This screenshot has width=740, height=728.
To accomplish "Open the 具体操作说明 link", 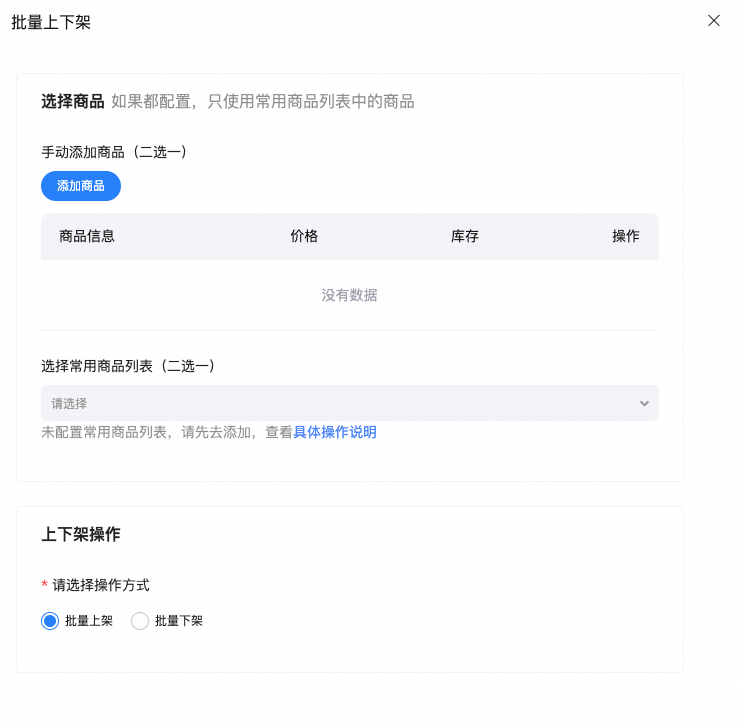I will click(335, 432).
